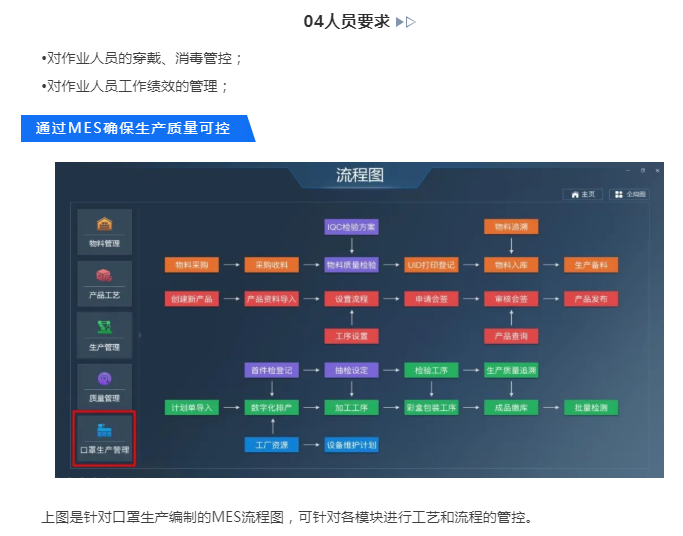Select the 物料质量检验 flow node
The height and width of the screenshot is (536, 683).
(351, 265)
